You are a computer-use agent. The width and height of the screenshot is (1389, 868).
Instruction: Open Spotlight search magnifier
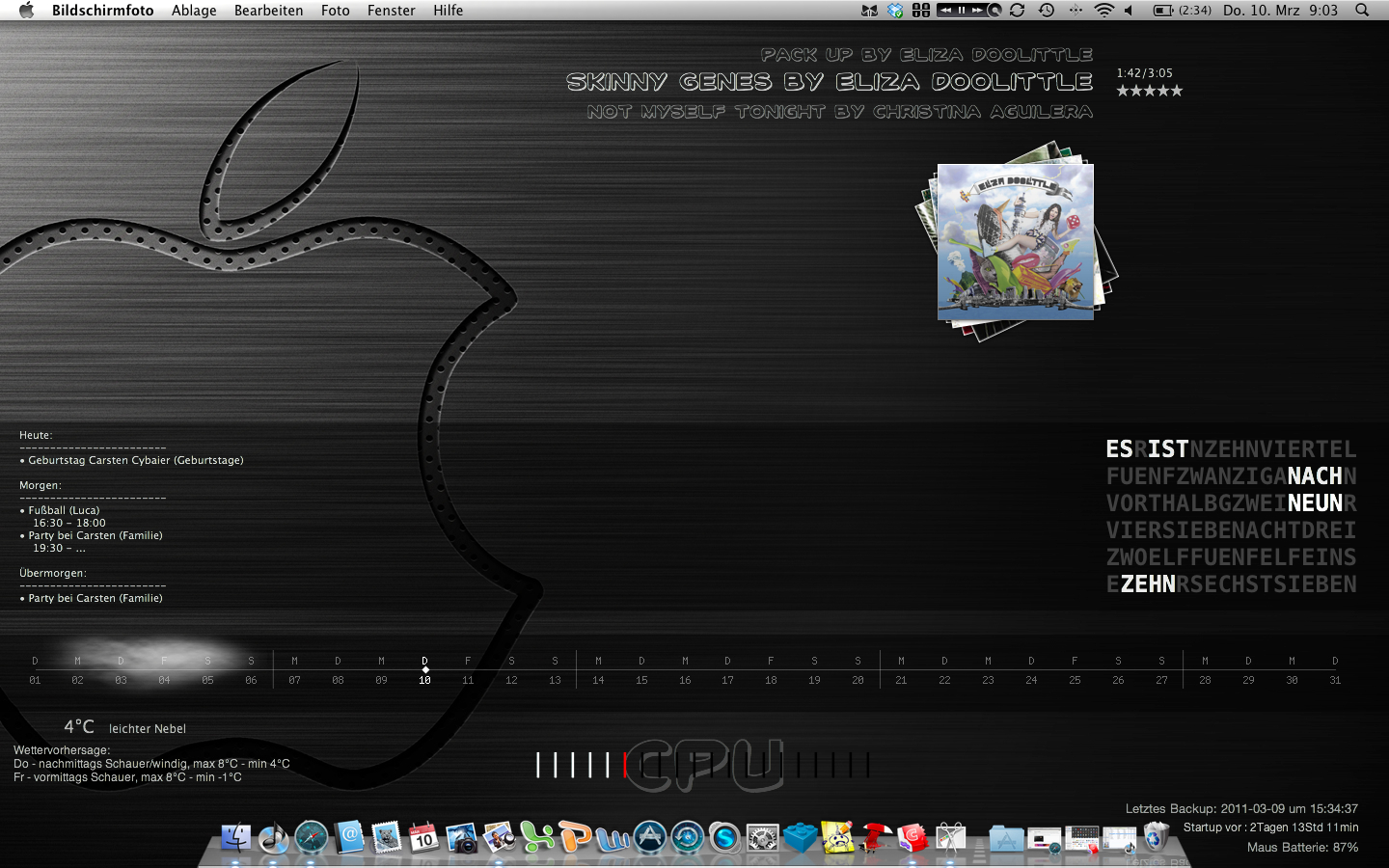(x=1362, y=10)
